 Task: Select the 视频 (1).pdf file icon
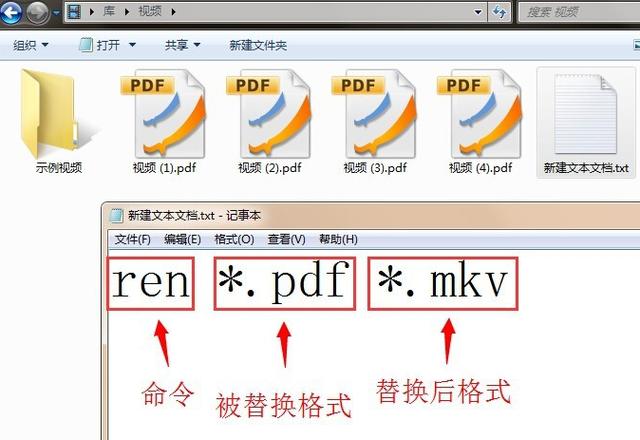pyautogui.click(x=164, y=113)
